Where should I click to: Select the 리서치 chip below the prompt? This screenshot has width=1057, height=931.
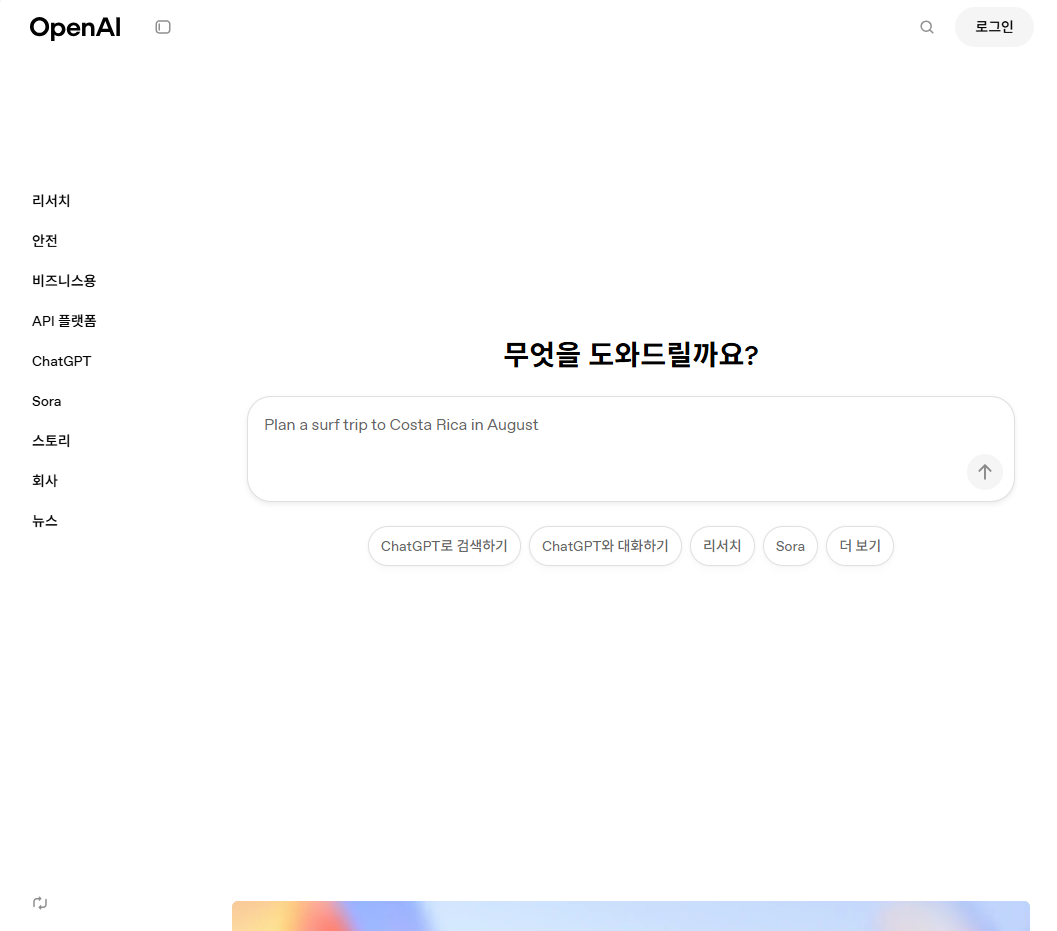pyautogui.click(x=722, y=546)
